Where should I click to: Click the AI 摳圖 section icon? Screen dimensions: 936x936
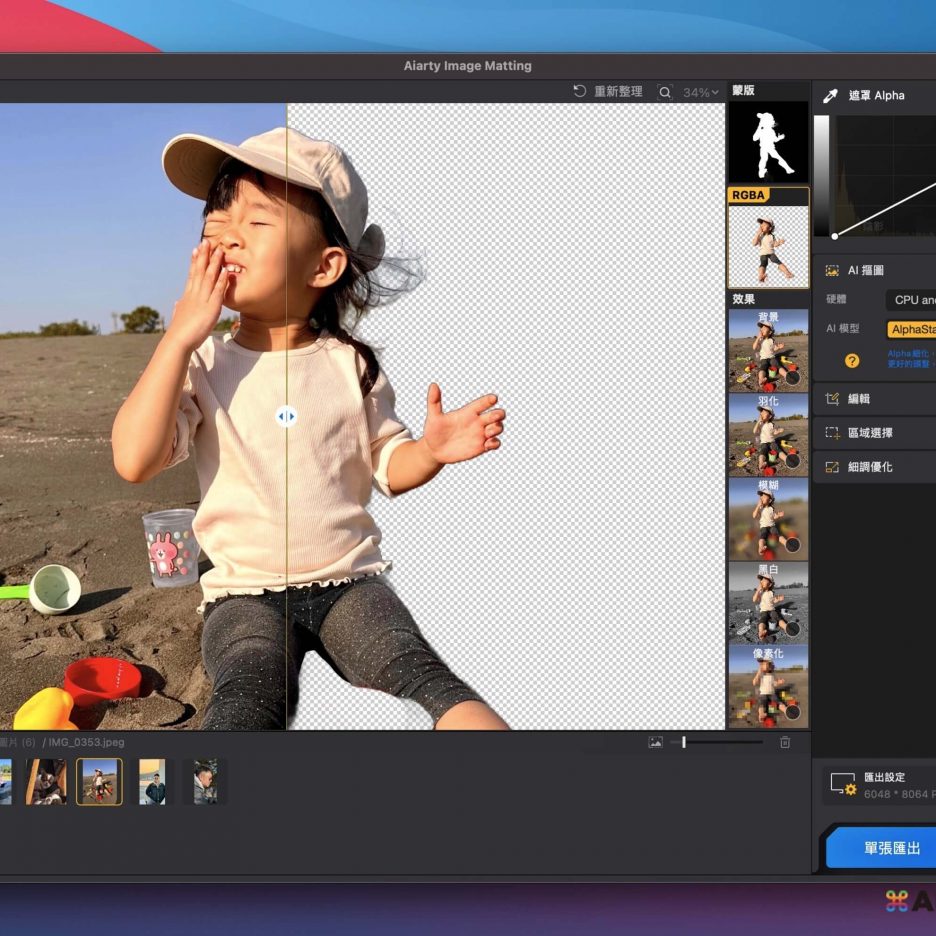(832, 270)
